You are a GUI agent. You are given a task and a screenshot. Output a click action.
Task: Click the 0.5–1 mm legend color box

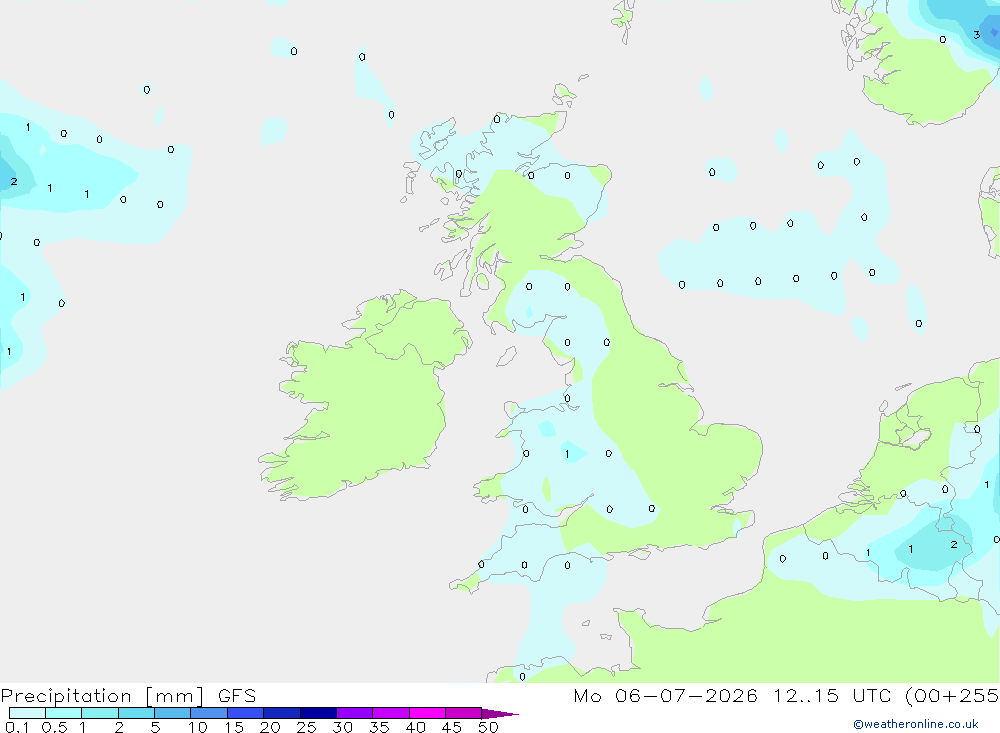(x=64, y=713)
